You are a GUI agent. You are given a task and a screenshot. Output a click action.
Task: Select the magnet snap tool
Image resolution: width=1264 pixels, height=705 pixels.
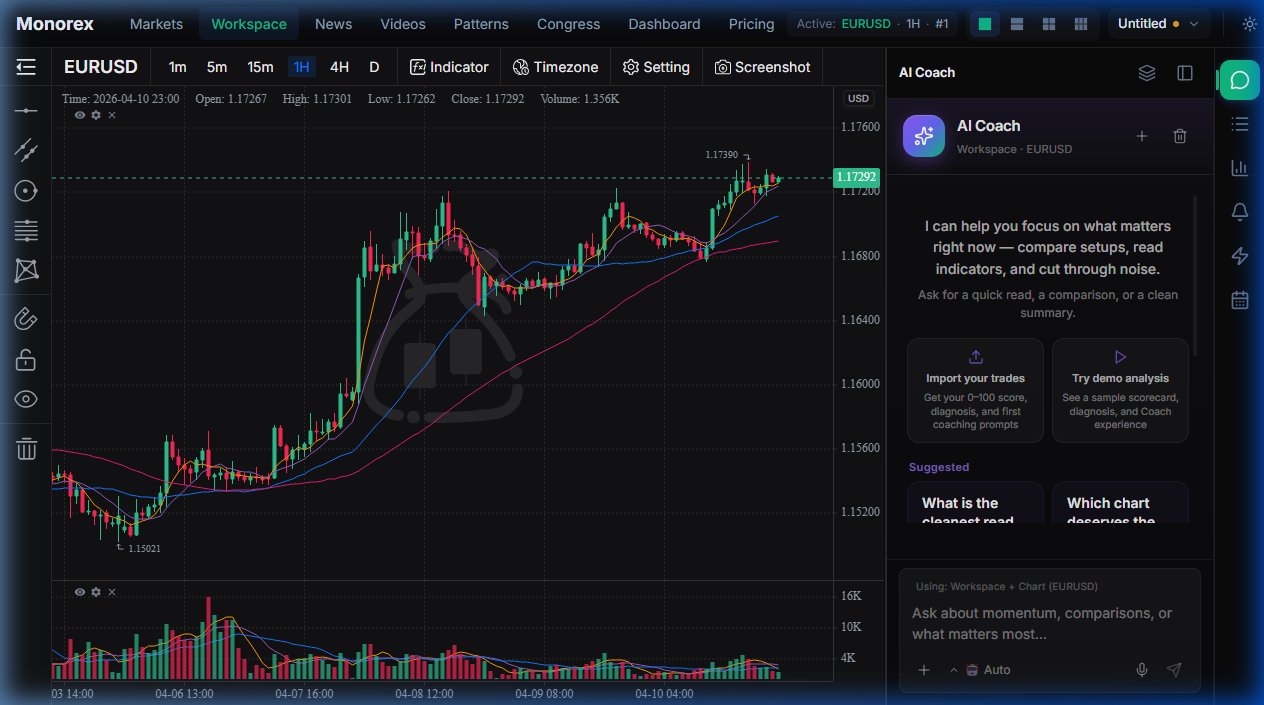pyautogui.click(x=26, y=319)
